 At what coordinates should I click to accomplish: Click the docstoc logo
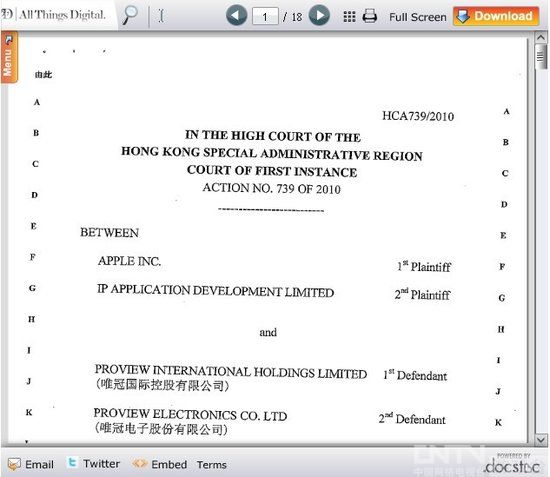click(x=512, y=466)
